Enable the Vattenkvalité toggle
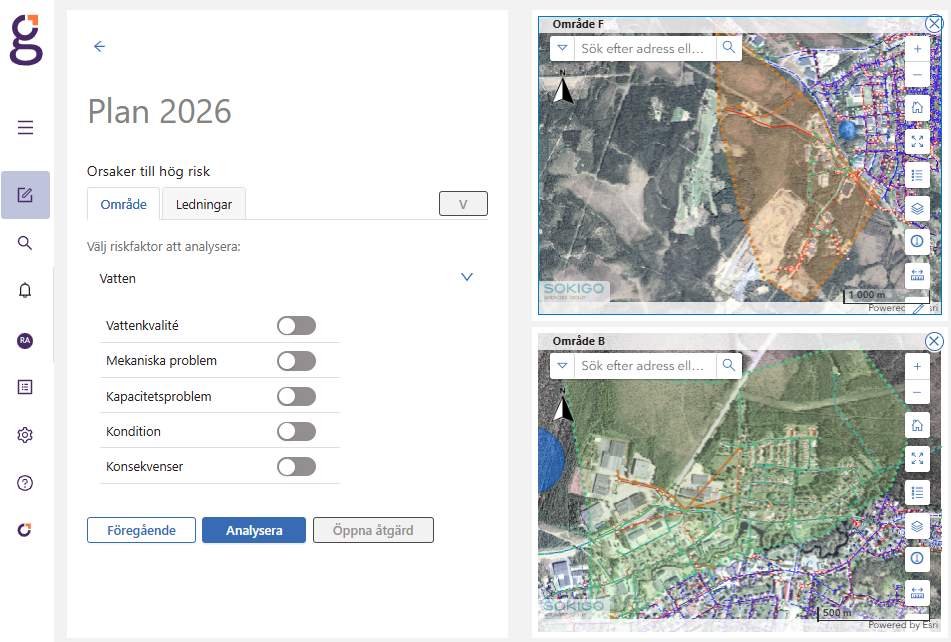 pyautogui.click(x=296, y=326)
